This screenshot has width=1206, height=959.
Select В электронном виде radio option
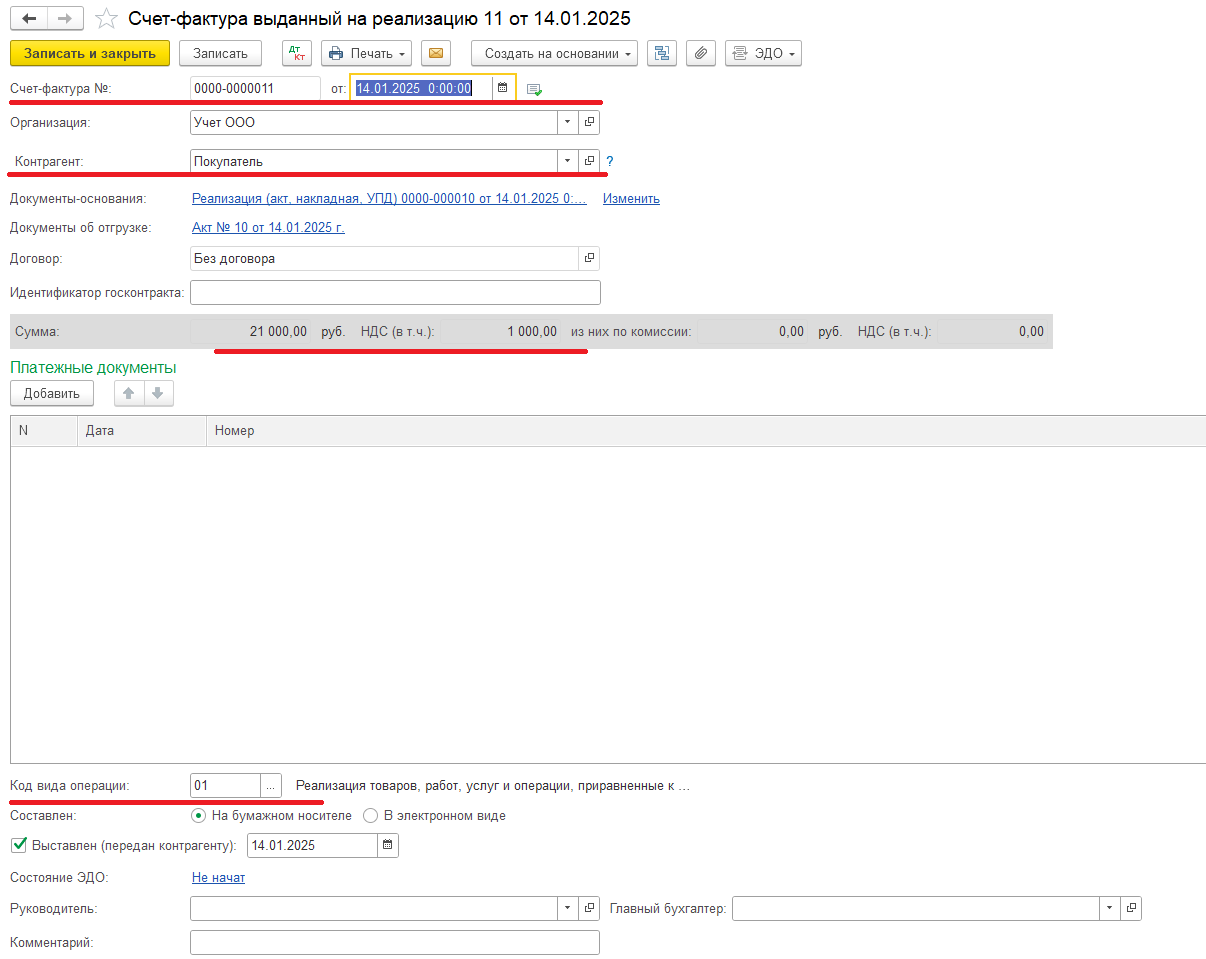tap(371, 815)
